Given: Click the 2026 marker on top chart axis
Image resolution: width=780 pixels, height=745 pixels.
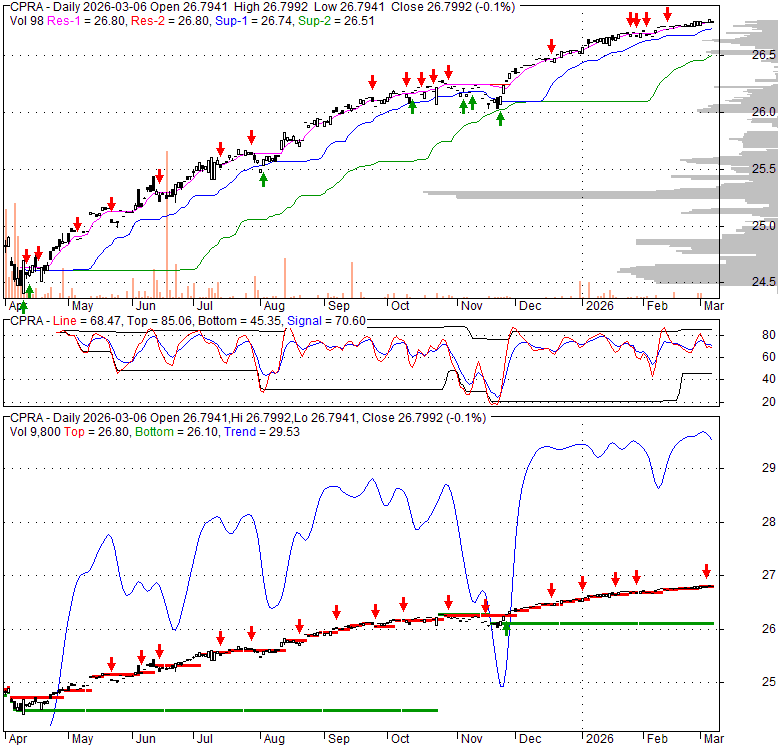Looking at the screenshot, I should (x=599, y=304).
